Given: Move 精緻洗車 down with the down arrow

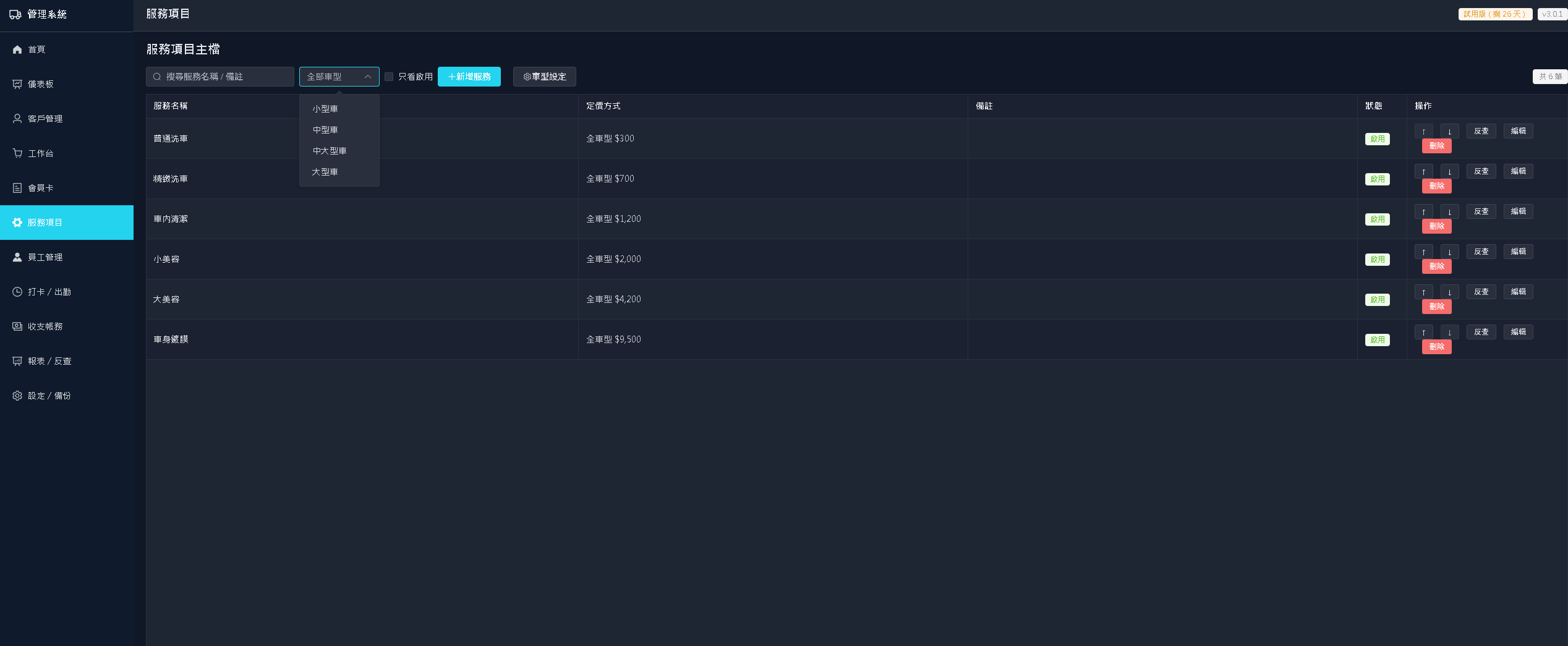Looking at the screenshot, I should (x=1450, y=171).
